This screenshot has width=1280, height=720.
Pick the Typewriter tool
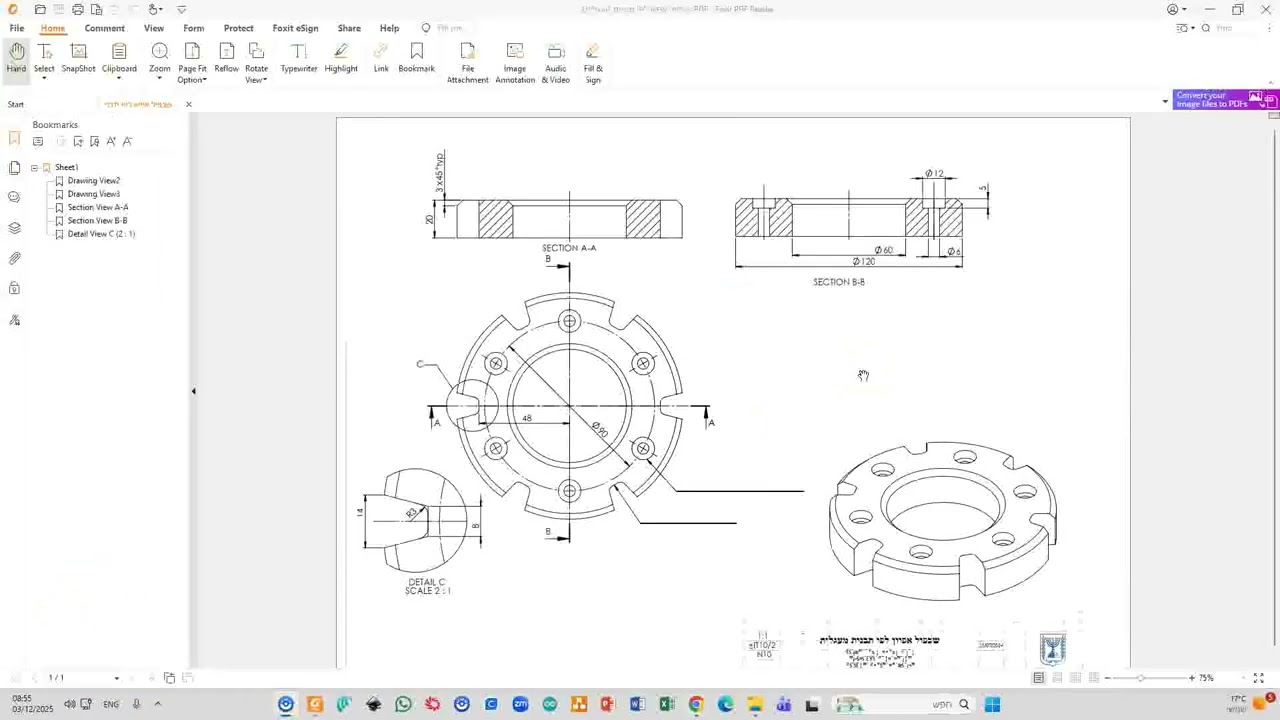tap(299, 58)
